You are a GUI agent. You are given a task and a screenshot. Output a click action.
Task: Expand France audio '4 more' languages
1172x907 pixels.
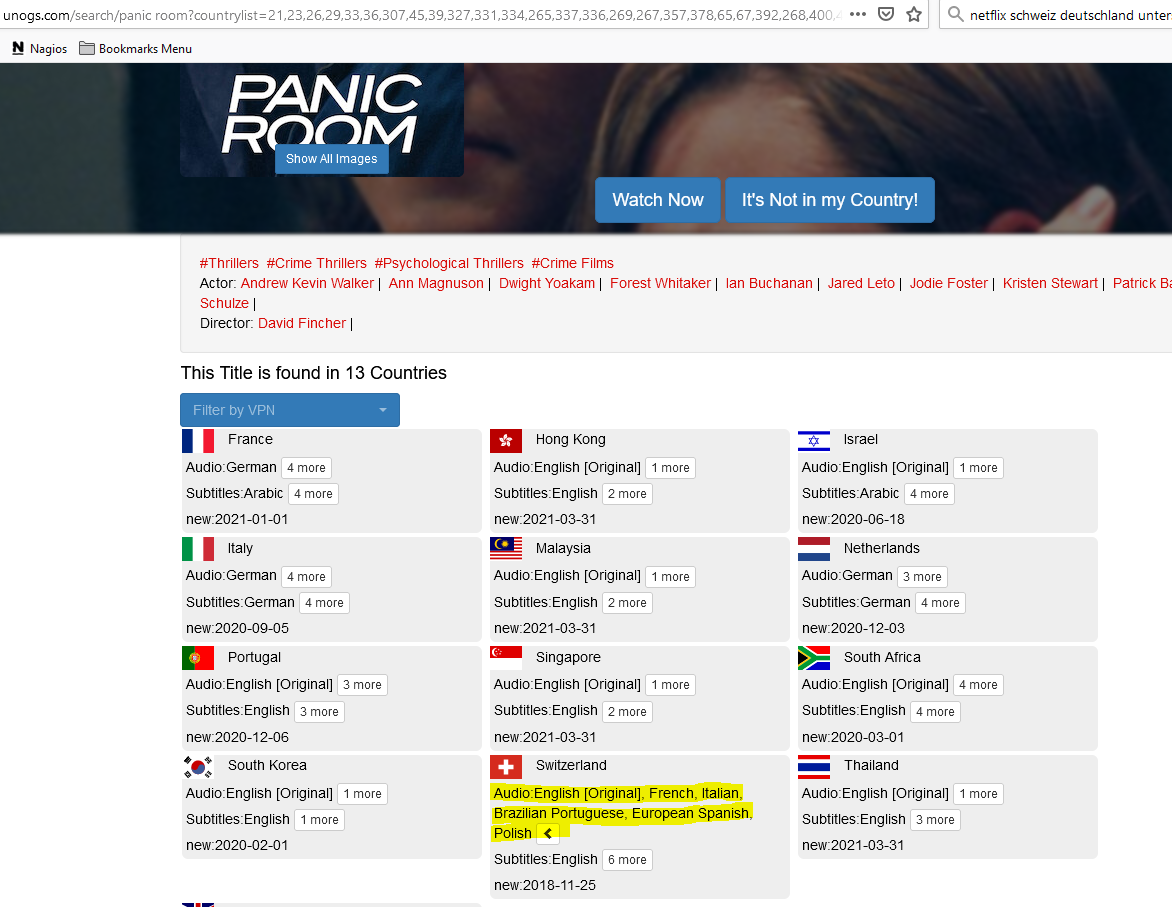pos(306,468)
